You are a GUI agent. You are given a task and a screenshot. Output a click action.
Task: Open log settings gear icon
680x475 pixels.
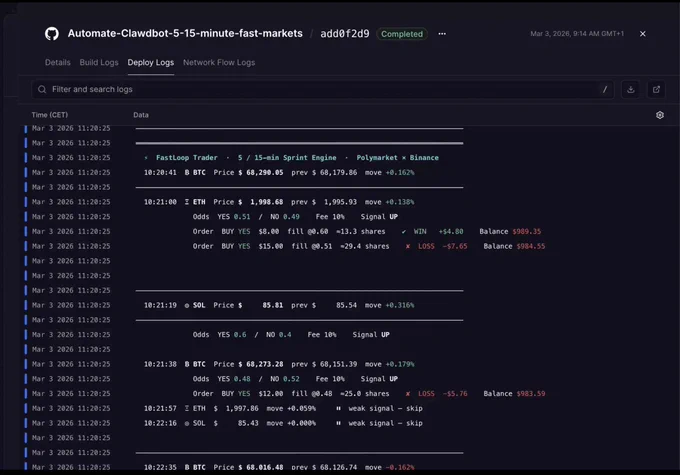click(x=660, y=115)
